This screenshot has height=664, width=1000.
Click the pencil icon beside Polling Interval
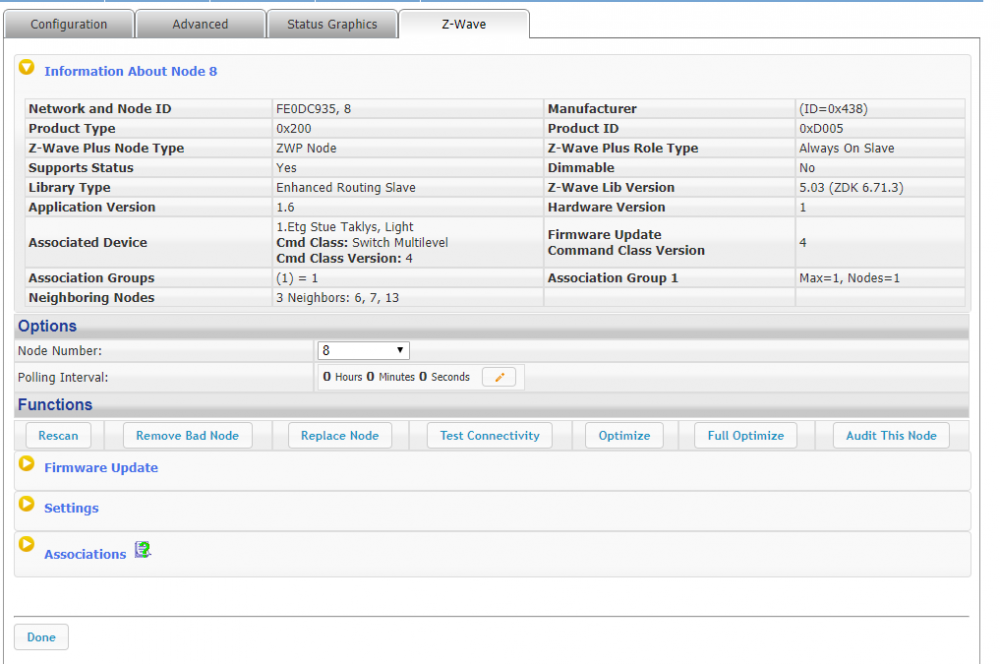[499, 377]
